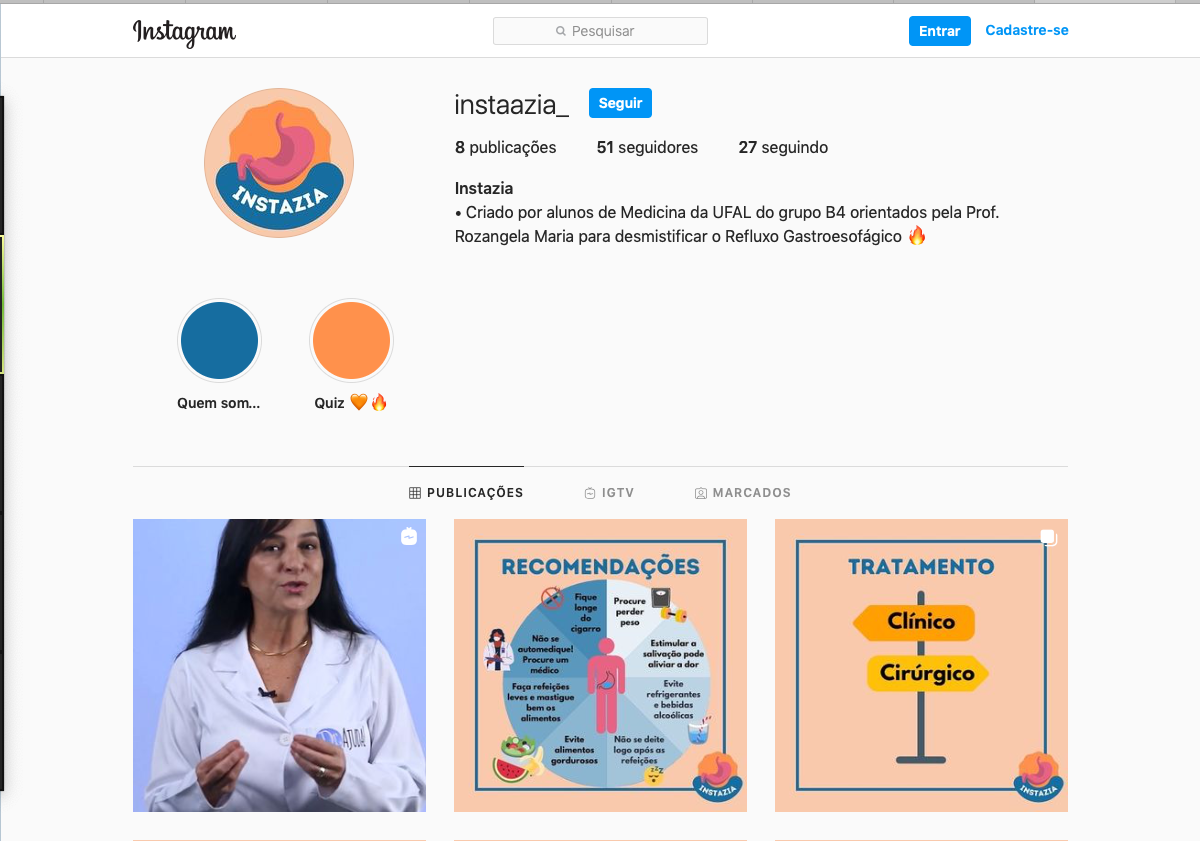Viewport: 1200px width, 841px height.
Task: Click the carousel icon on Tratamento post
Action: pyautogui.click(x=1049, y=538)
